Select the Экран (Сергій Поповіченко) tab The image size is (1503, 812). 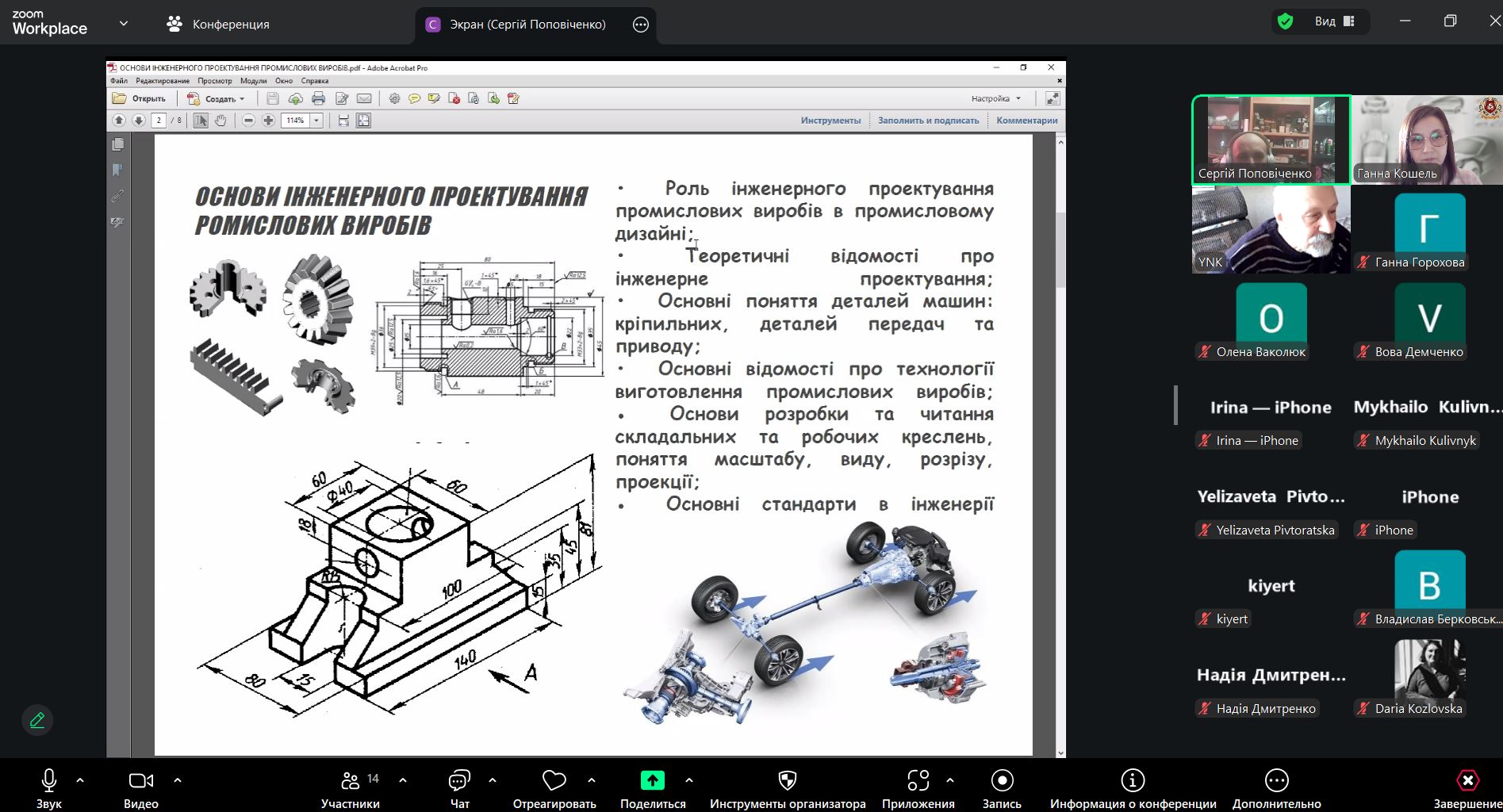point(527,25)
